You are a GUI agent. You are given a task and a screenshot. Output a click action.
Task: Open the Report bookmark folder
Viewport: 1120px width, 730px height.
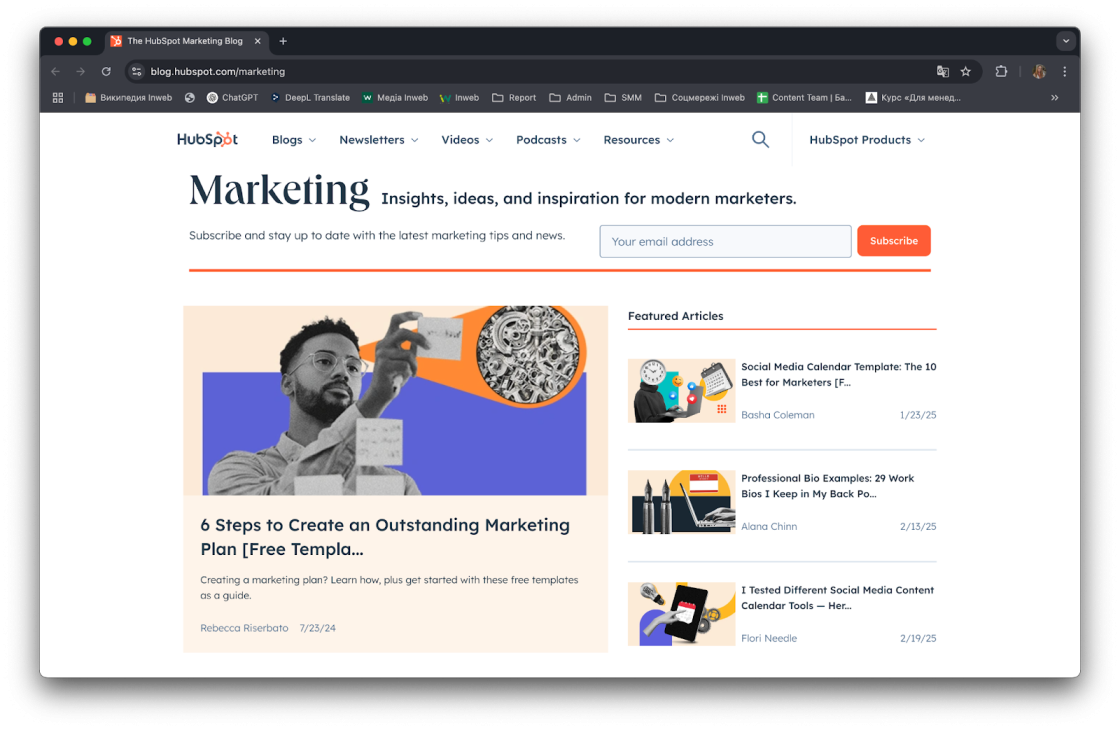514,98
